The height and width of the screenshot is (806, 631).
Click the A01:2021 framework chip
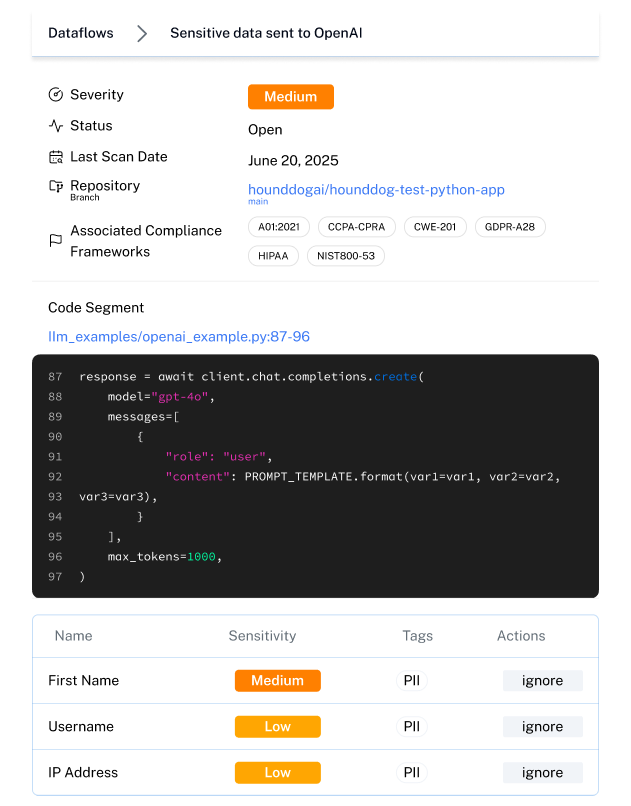(279, 227)
